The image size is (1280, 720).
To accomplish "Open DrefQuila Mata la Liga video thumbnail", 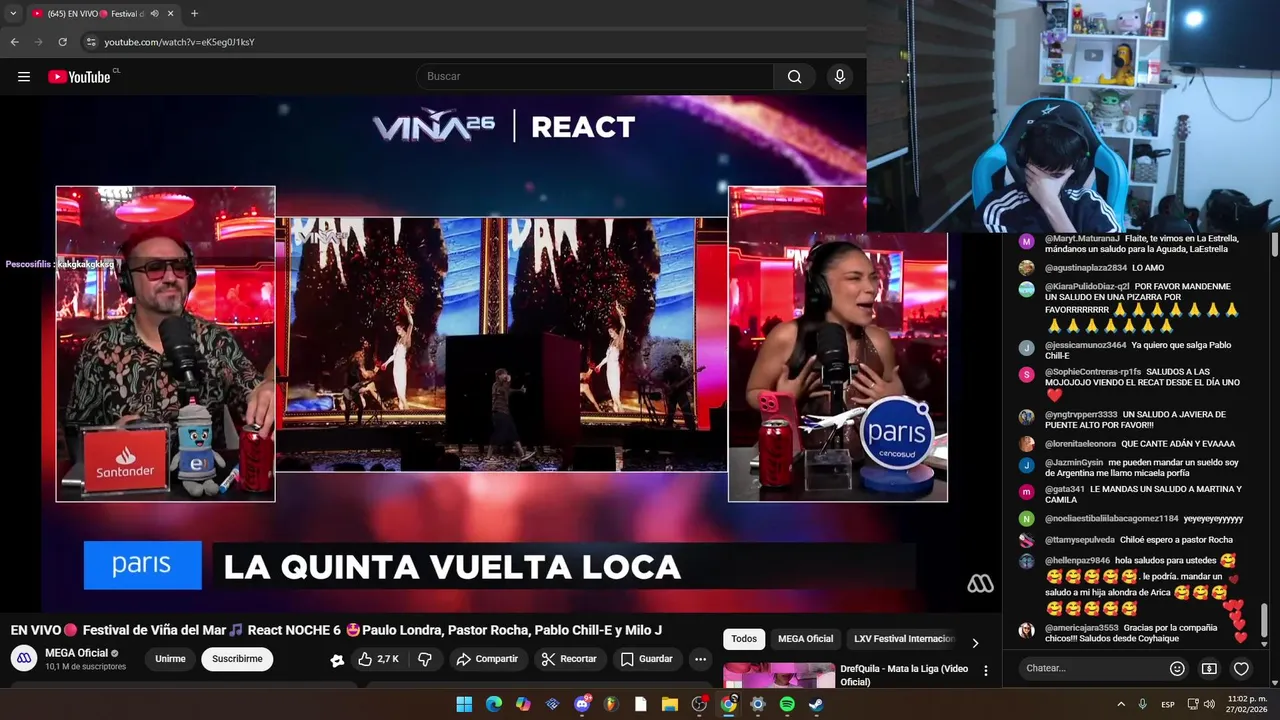I will pos(779,675).
